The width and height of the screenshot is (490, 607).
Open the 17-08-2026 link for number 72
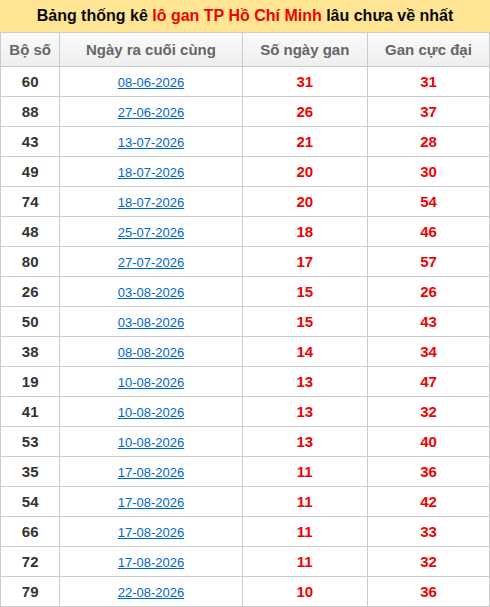click(151, 562)
